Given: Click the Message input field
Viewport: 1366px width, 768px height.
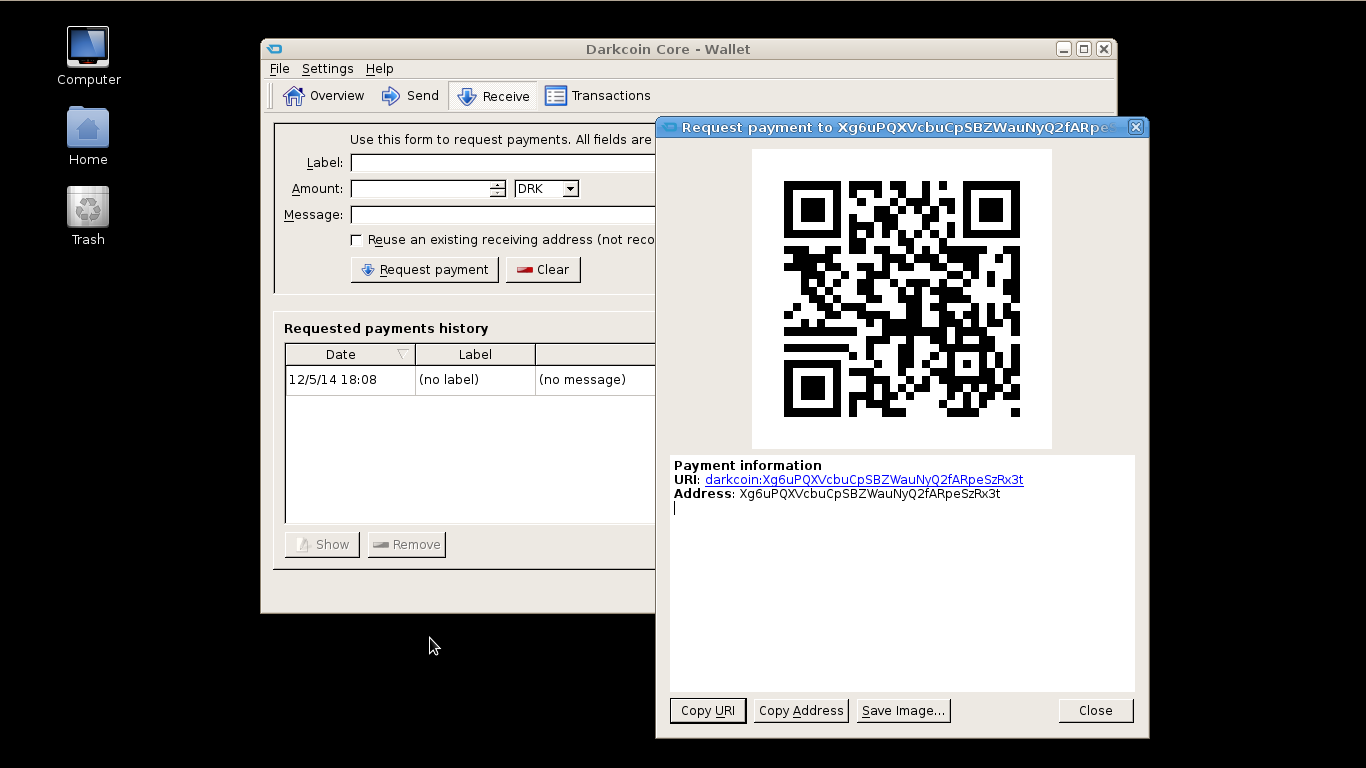Looking at the screenshot, I should (503, 215).
